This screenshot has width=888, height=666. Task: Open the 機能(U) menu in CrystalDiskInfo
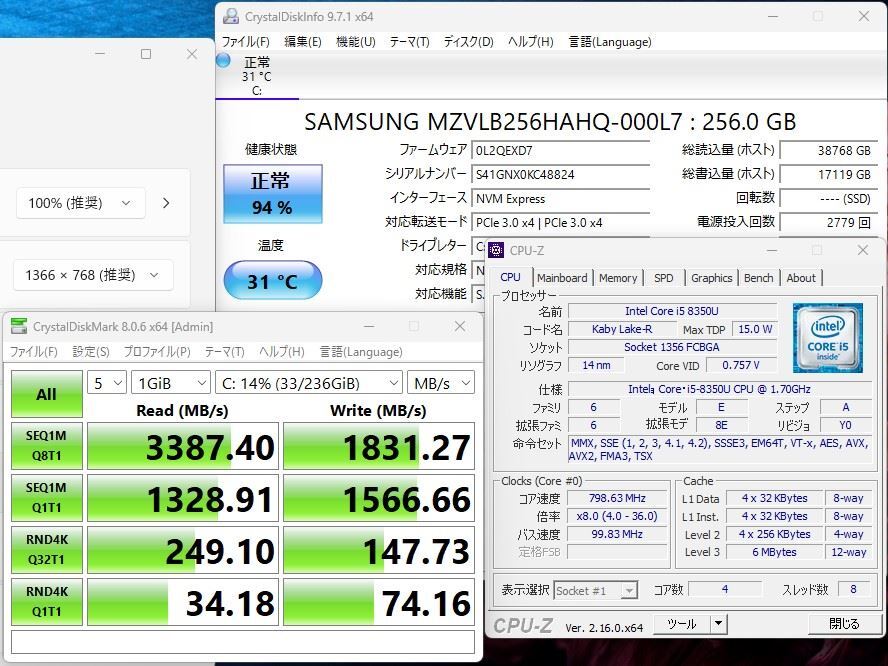pyautogui.click(x=355, y=41)
